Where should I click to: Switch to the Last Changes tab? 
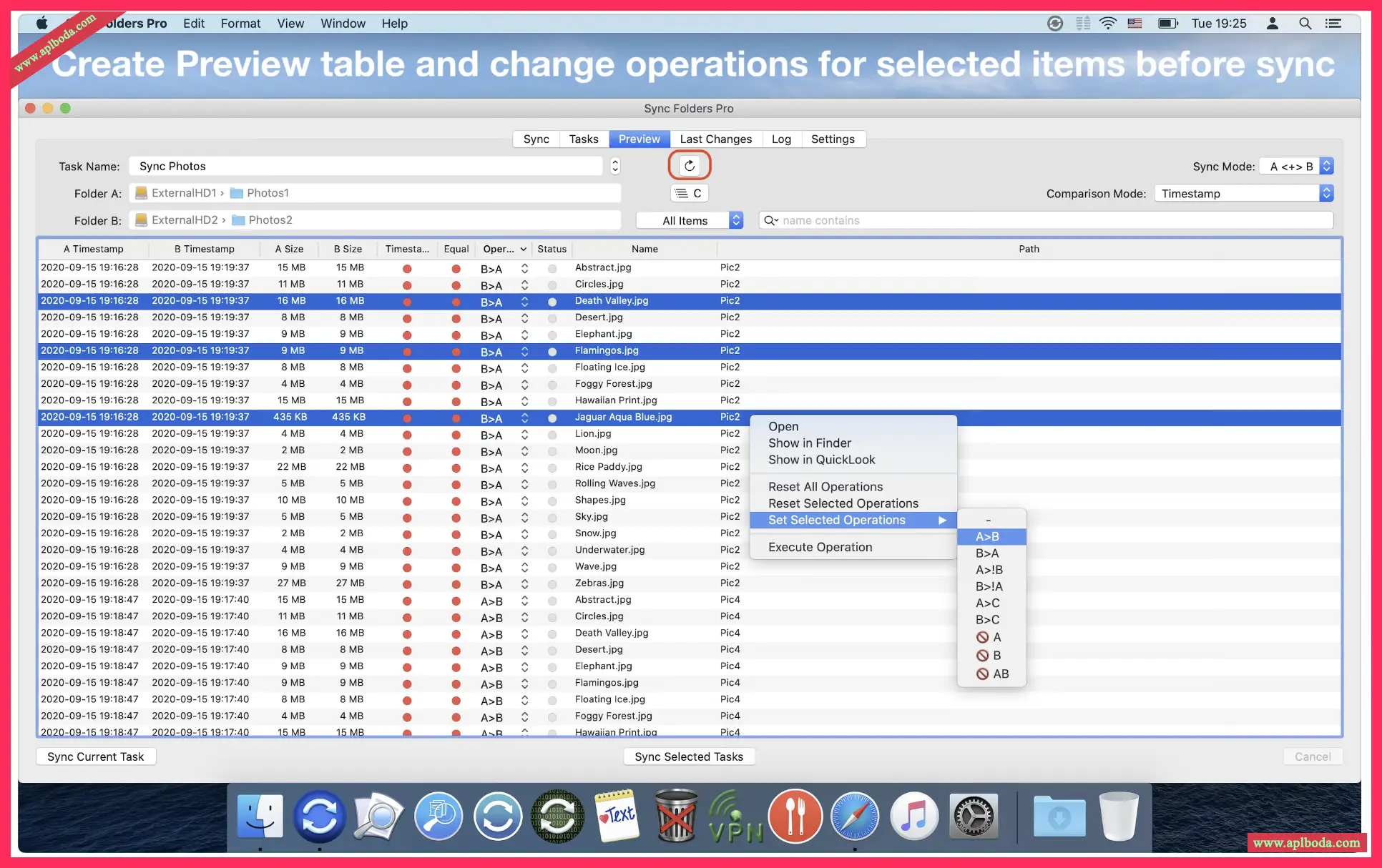(715, 139)
